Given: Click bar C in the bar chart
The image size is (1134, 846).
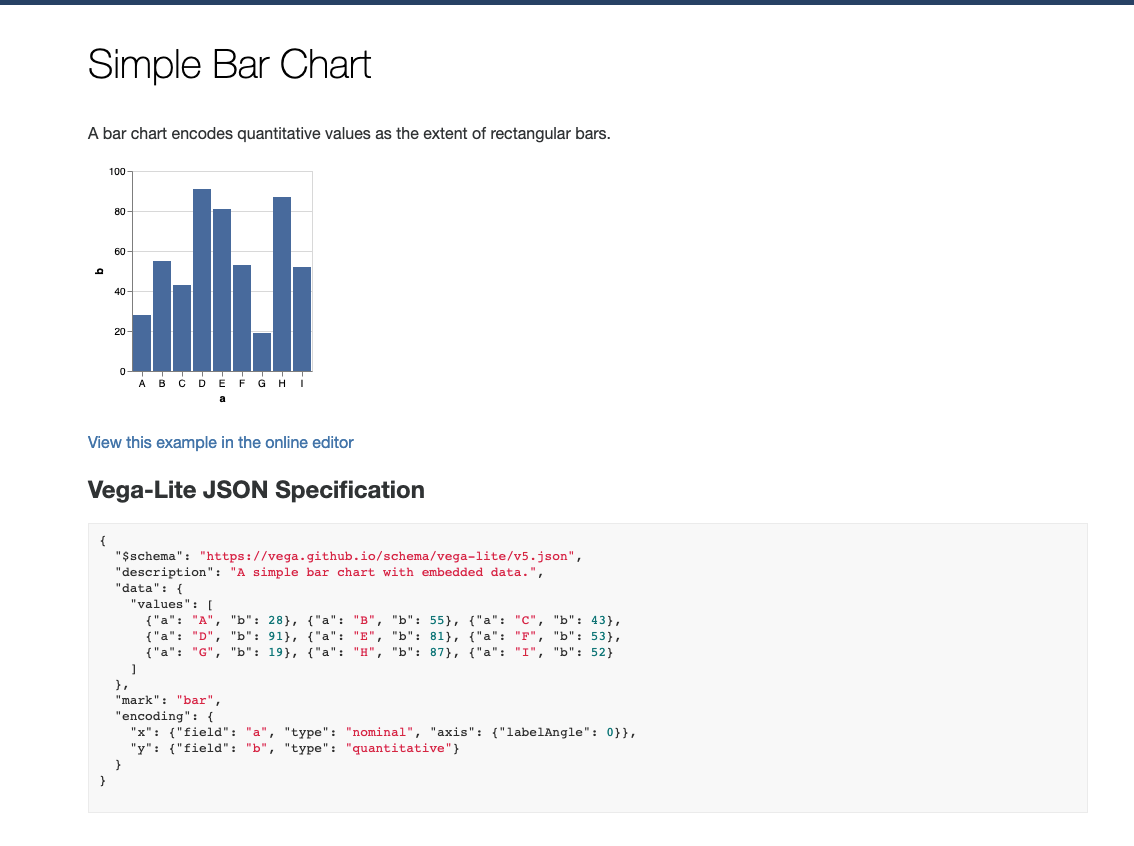Looking at the screenshot, I should (182, 328).
